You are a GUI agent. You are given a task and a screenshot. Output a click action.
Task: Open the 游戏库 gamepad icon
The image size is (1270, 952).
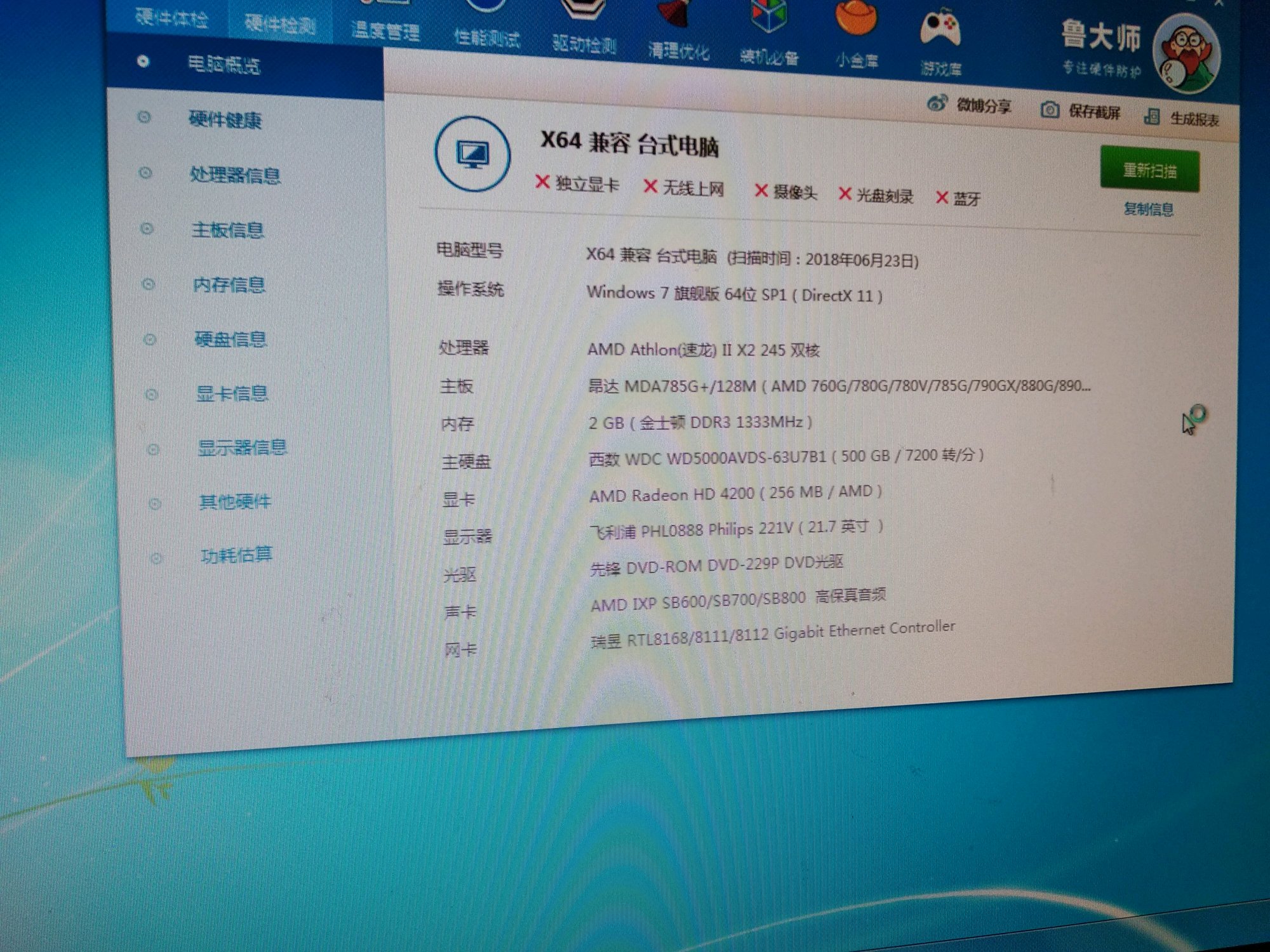click(x=940, y=29)
